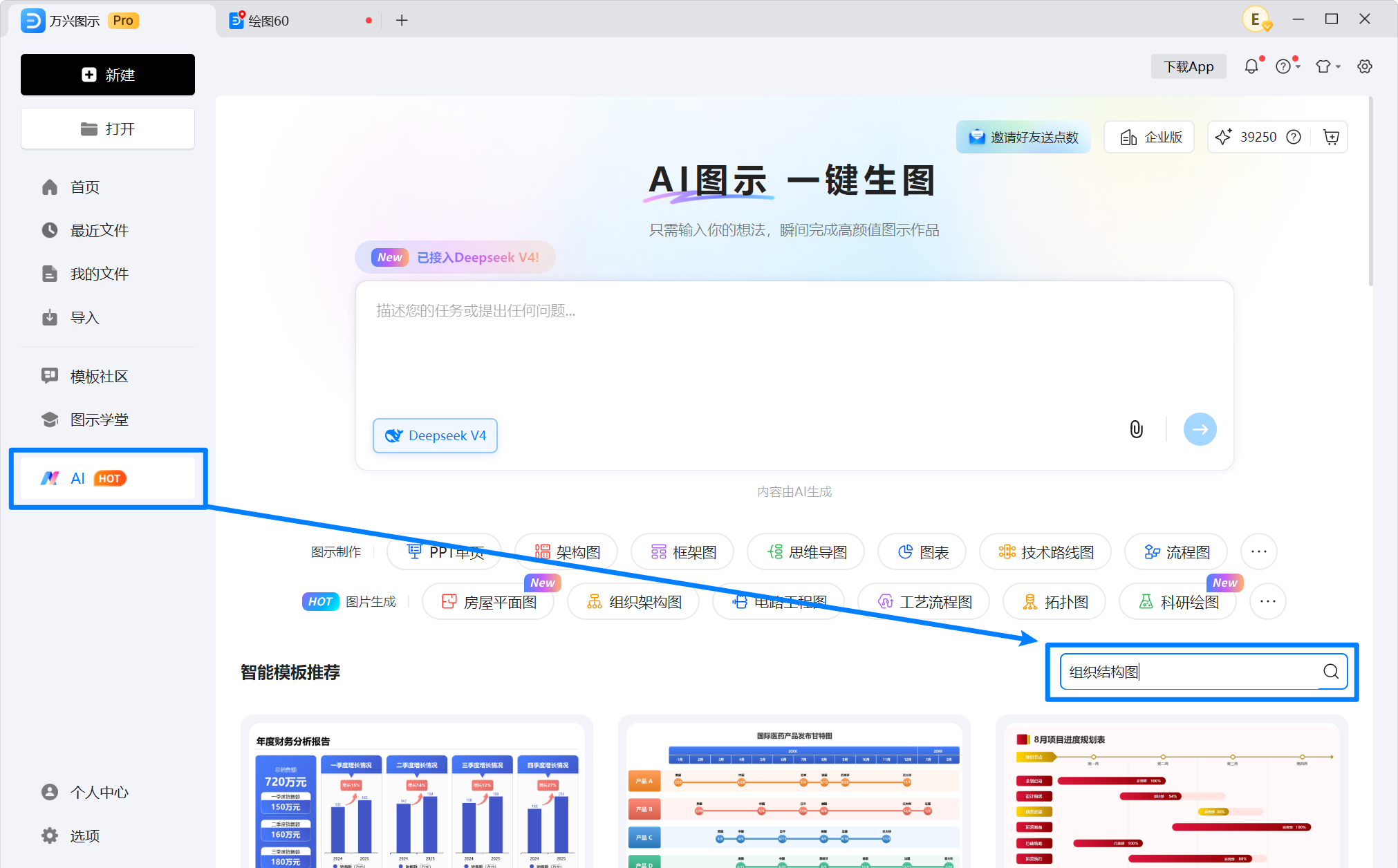Image resolution: width=1398 pixels, height=868 pixels.
Task: Click the notification bell icon
Action: [x=1251, y=66]
